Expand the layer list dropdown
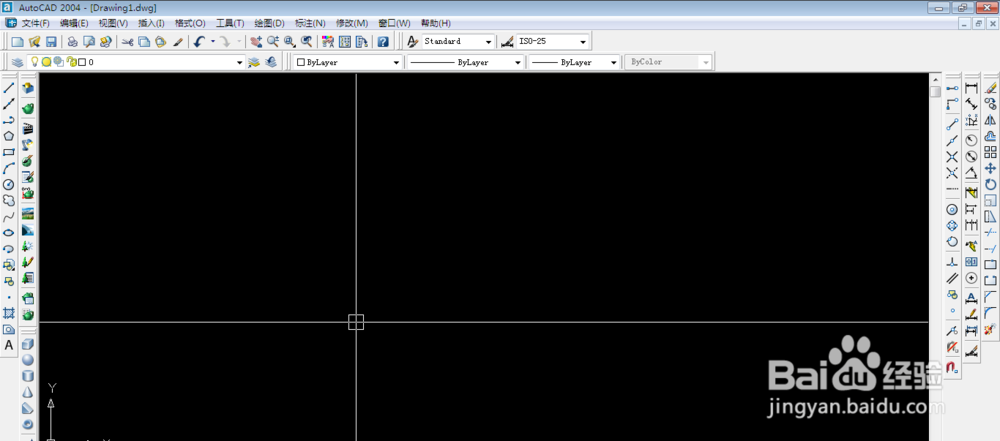This screenshot has height=441, width=1000. point(240,63)
